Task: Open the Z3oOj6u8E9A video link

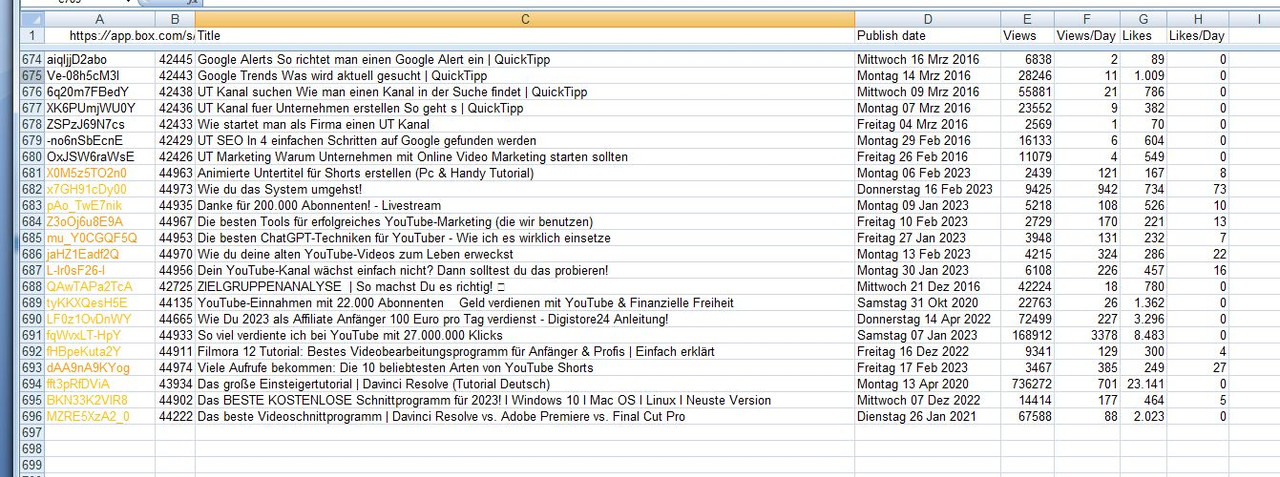Action: tap(85, 222)
